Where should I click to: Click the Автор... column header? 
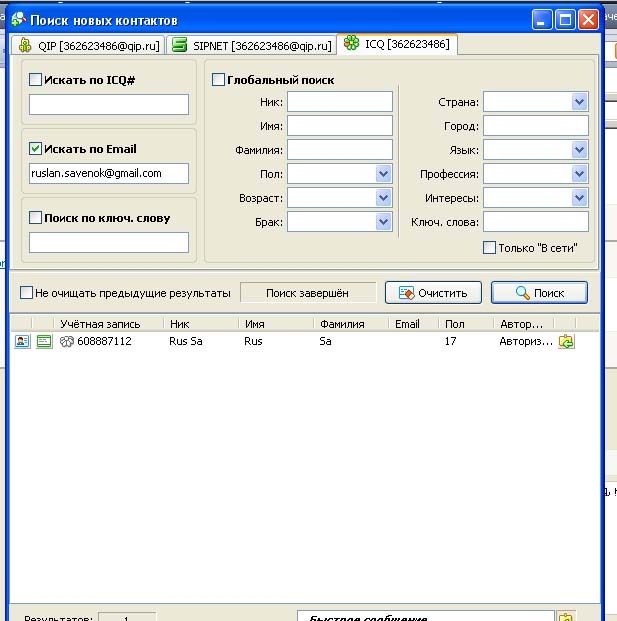524,324
